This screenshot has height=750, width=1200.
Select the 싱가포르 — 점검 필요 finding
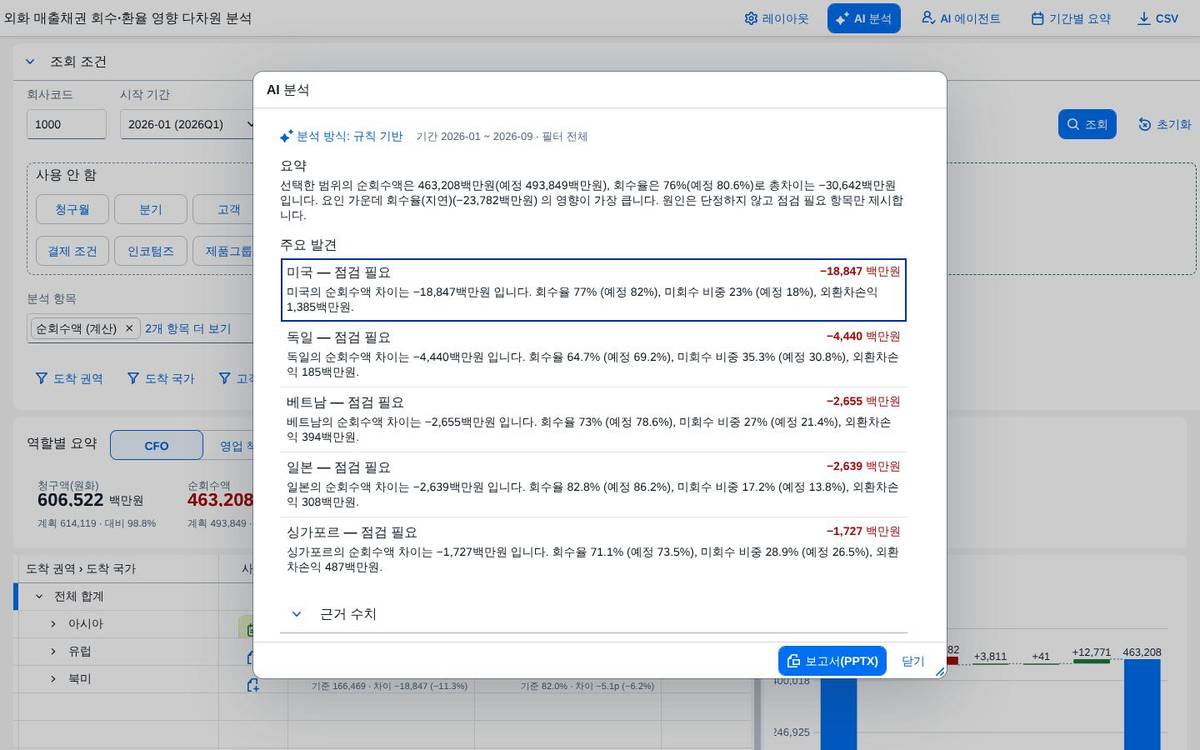(594, 549)
